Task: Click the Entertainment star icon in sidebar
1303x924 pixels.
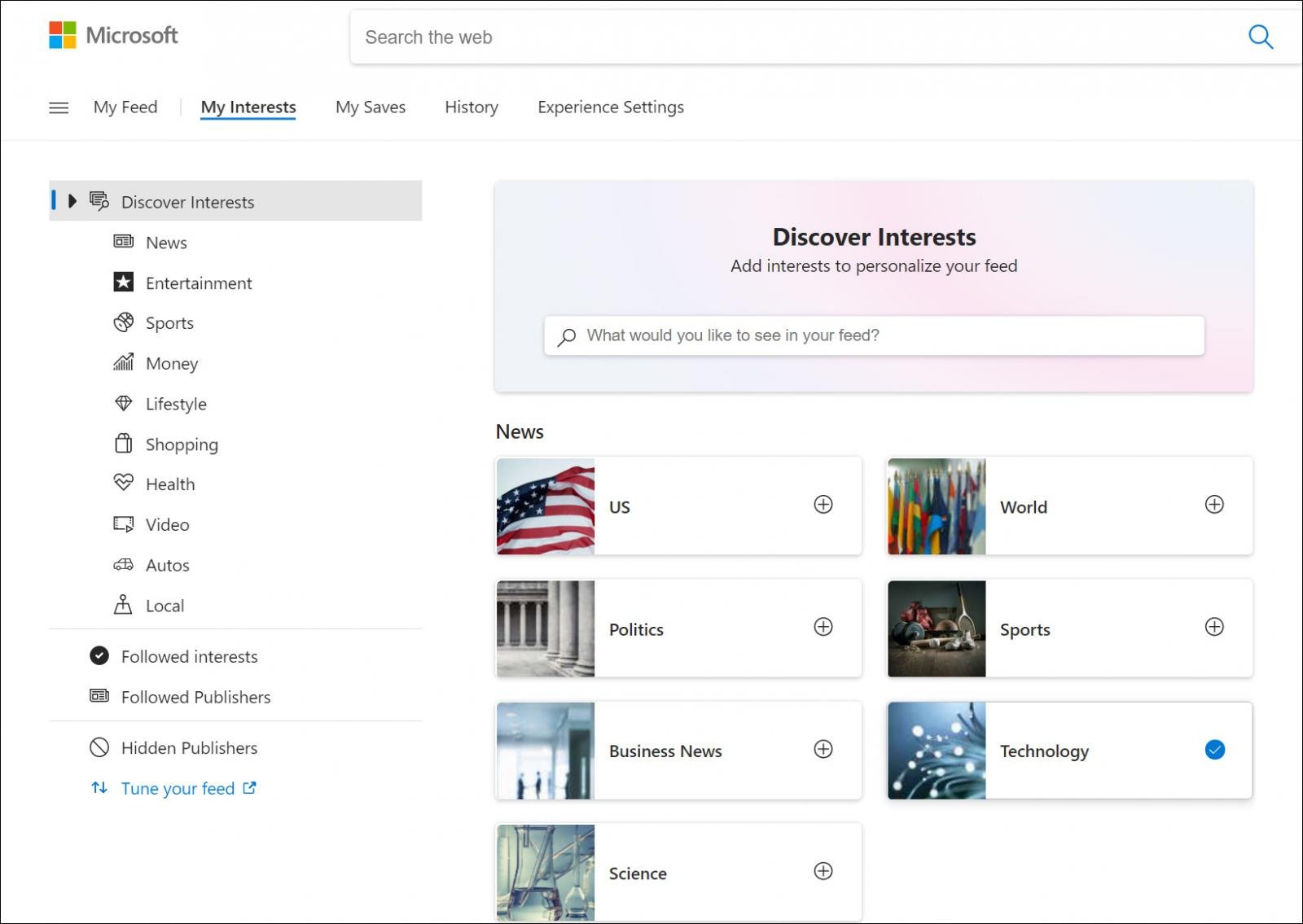Action: pos(123,282)
